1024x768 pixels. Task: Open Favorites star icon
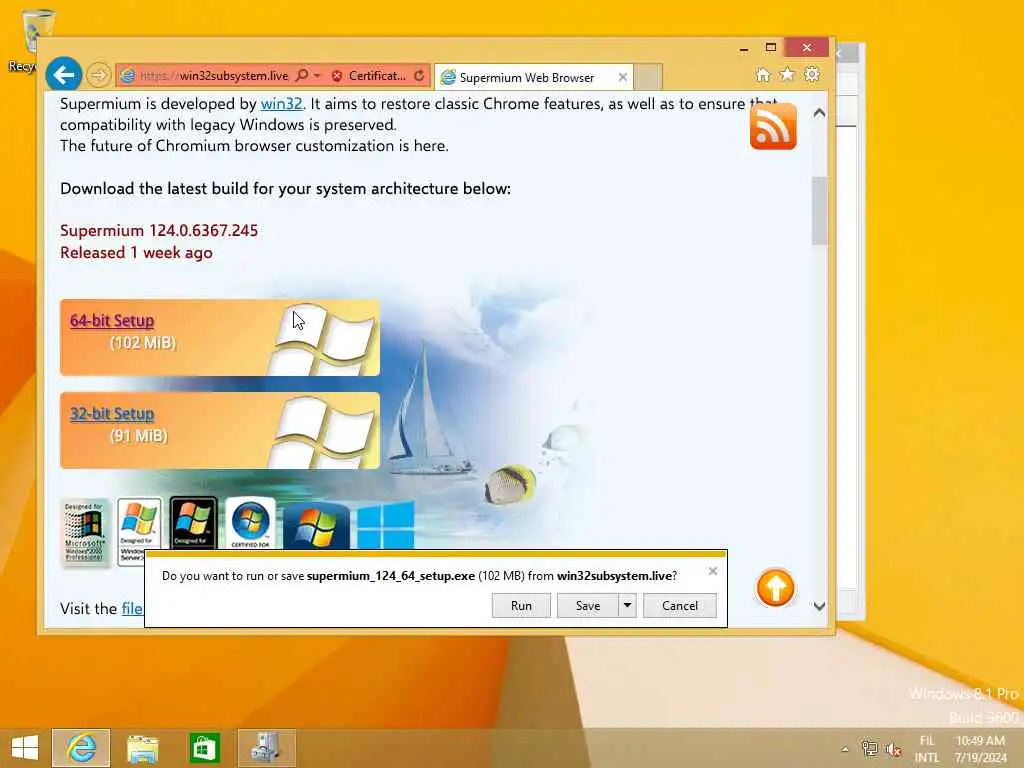click(x=787, y=74)
